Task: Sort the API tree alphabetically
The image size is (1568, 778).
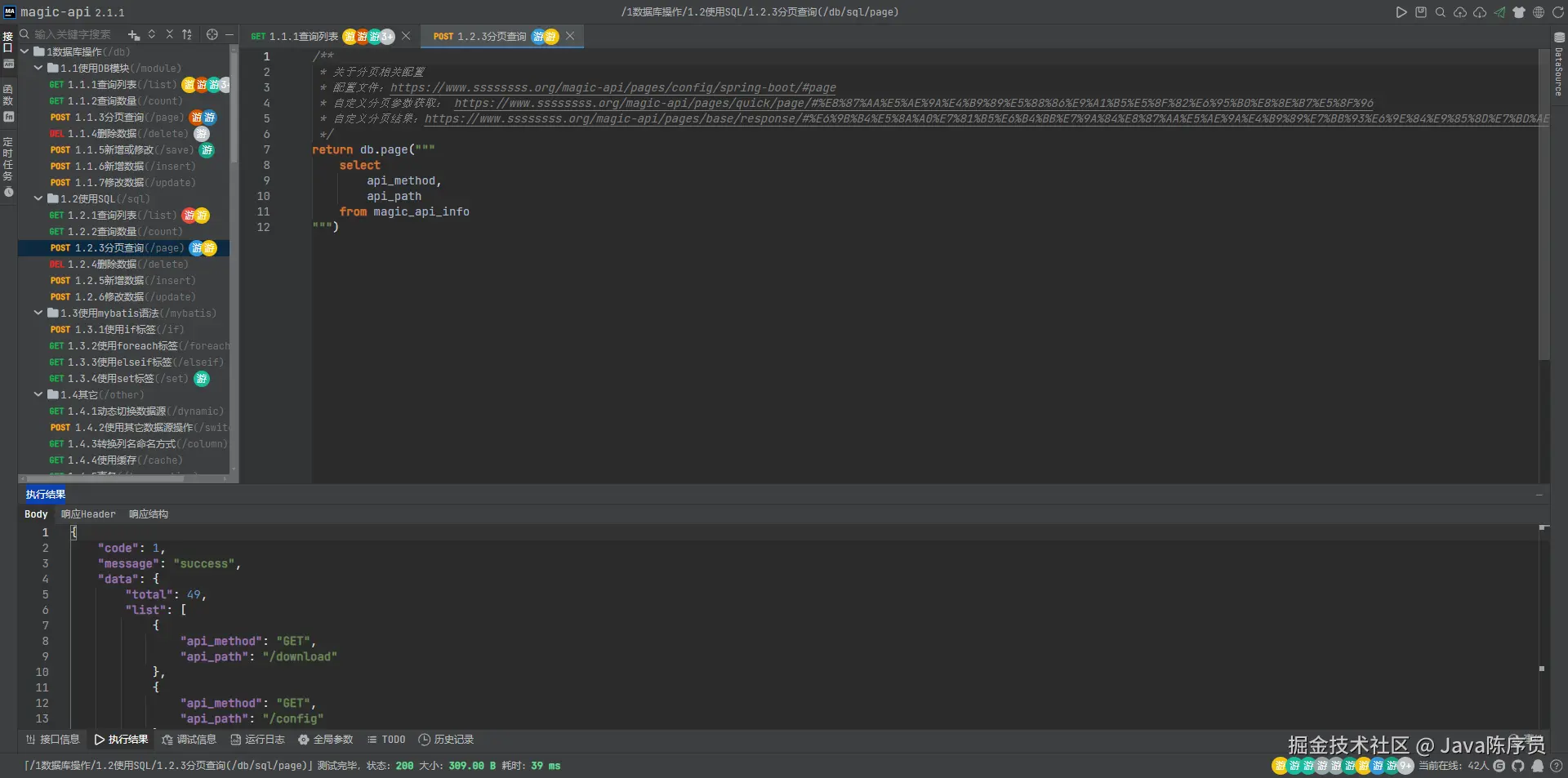Action: point(187,35)
